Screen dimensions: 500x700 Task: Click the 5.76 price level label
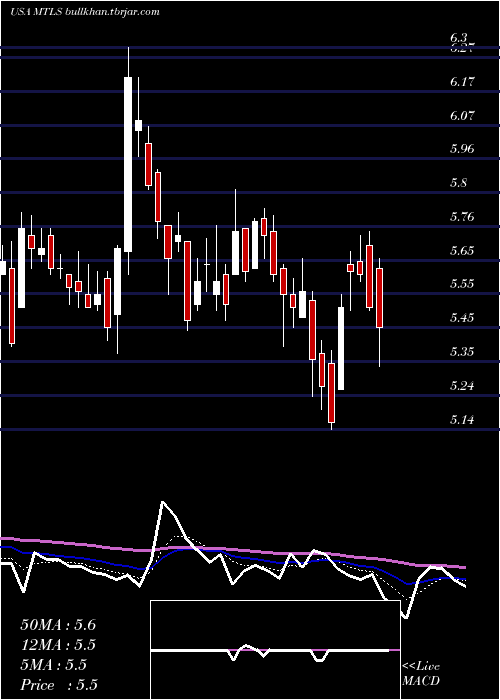462,217
